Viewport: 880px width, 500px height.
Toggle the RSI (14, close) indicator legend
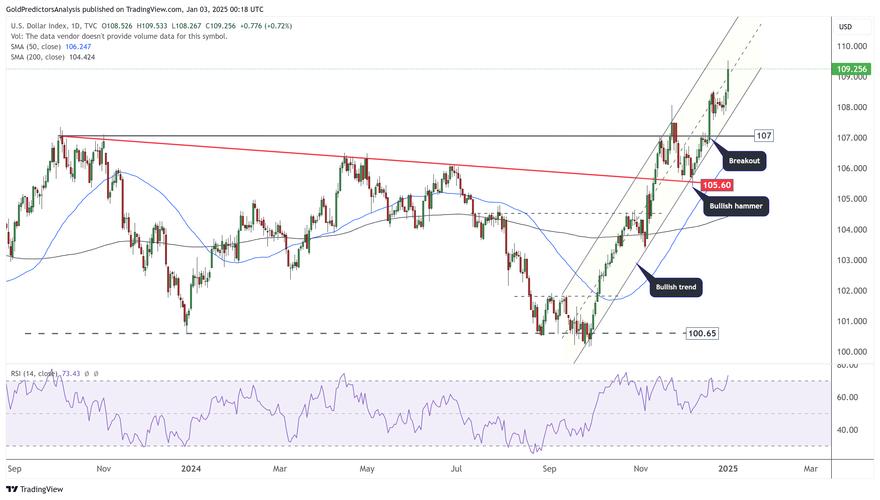(31, 373)
